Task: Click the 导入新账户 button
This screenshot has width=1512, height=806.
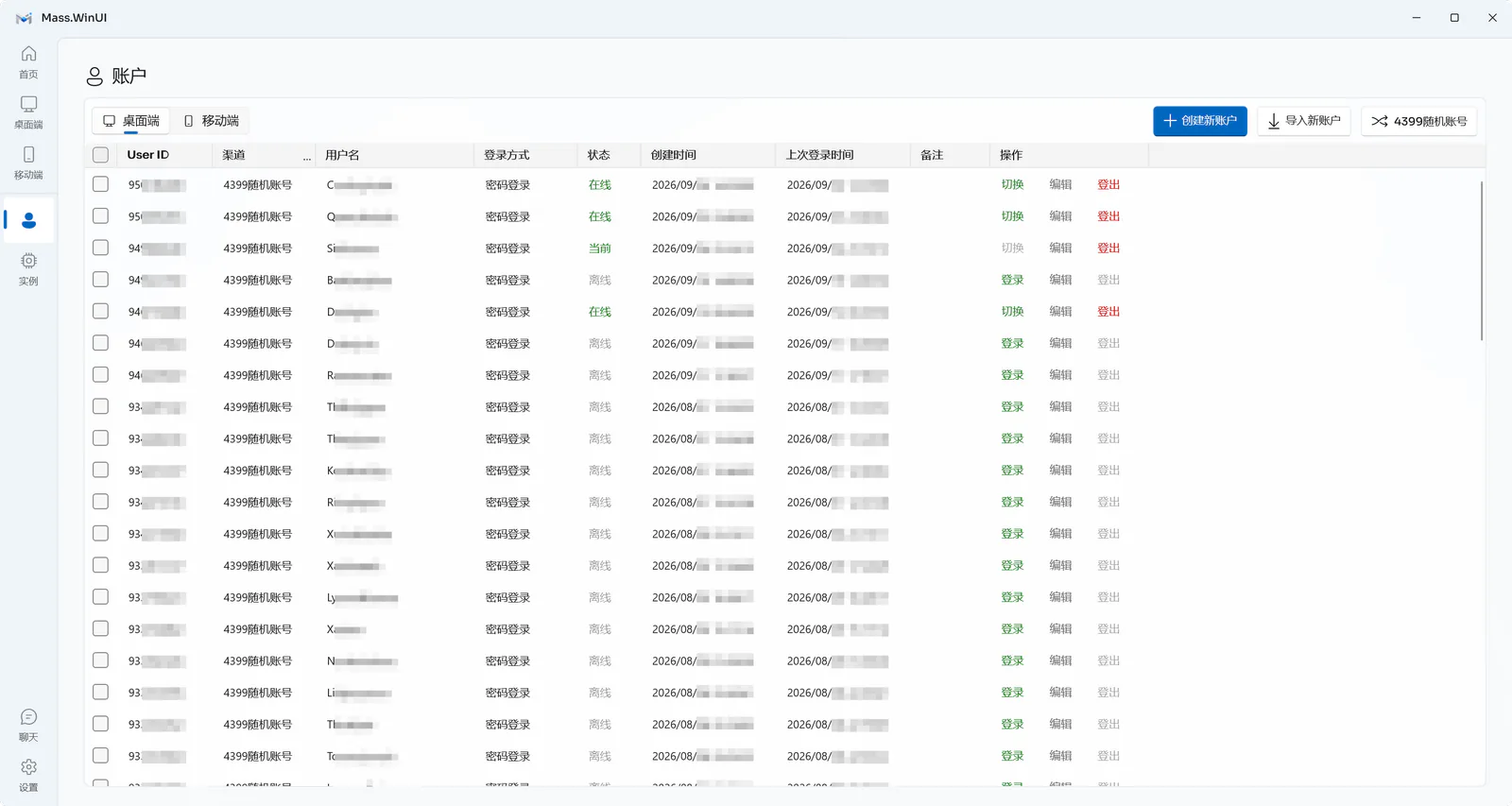Action: (x=1304, y=121)
